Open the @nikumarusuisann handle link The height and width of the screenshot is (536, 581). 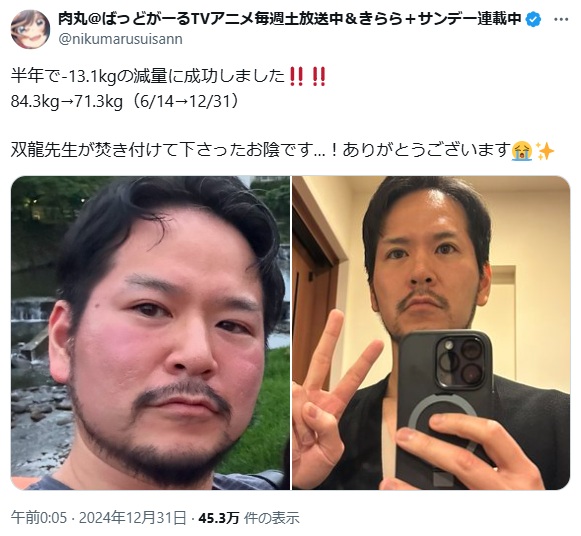point(120,39)
